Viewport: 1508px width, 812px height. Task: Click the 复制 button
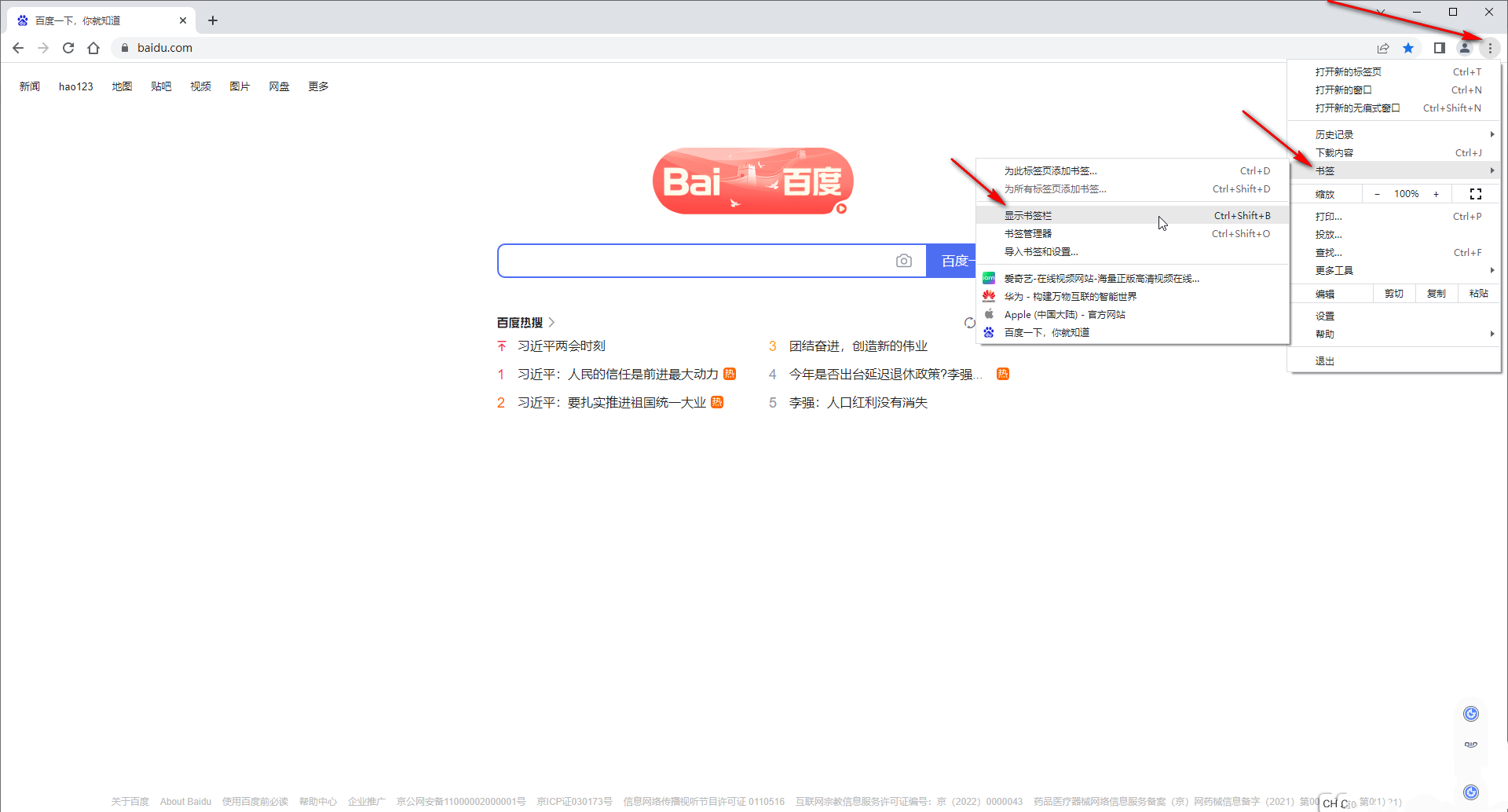pyautogui.click(x=1437, y=294)
